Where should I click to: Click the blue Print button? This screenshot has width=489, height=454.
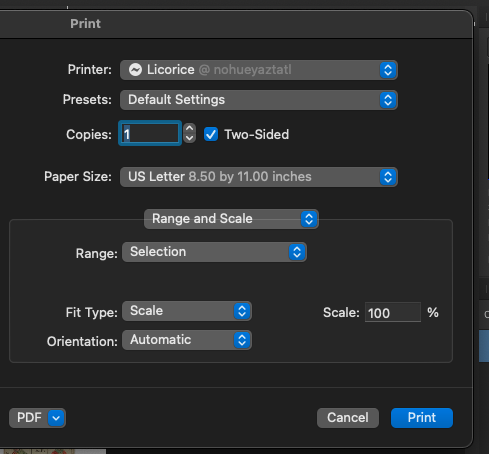click(422, 418)
